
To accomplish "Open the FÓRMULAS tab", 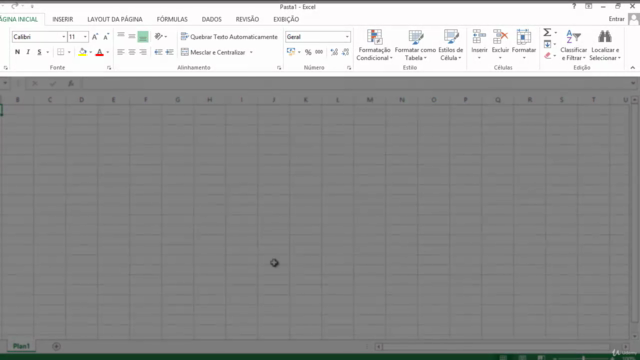I will tap(172, 19).
